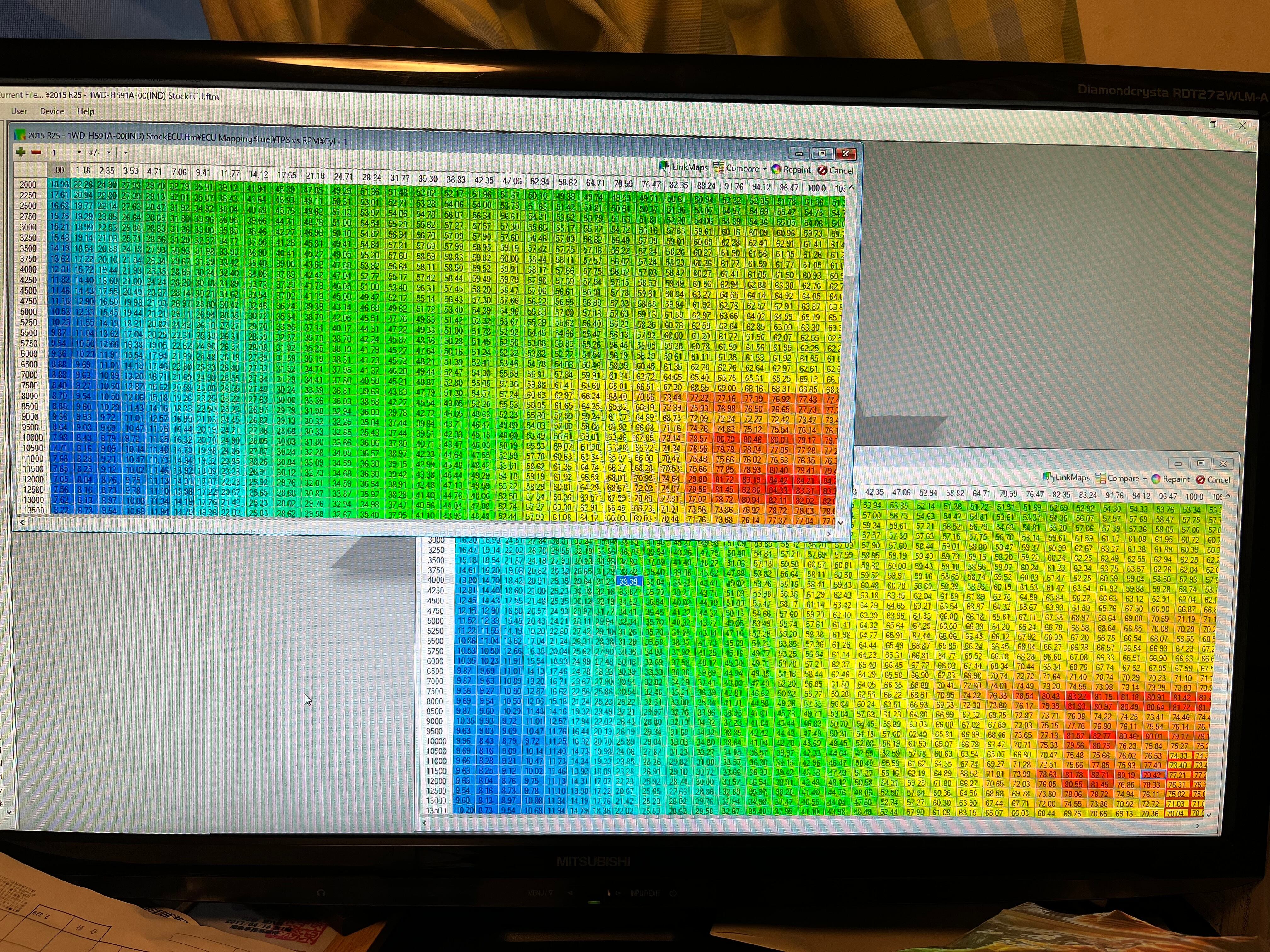Image resolution: width=1270 pixels, height=952 pixels.
Task: Click the Repaint color wheel in upper window
Action: click(x=776, y=169)
